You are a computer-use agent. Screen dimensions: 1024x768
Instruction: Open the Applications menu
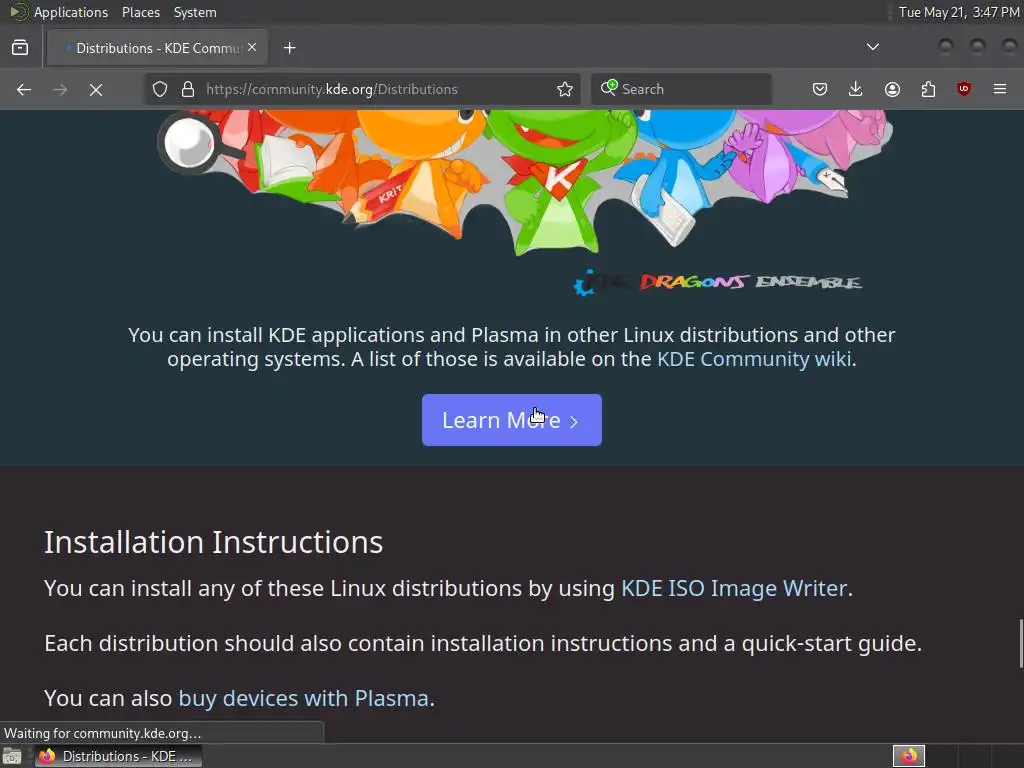tap(71, 12)
